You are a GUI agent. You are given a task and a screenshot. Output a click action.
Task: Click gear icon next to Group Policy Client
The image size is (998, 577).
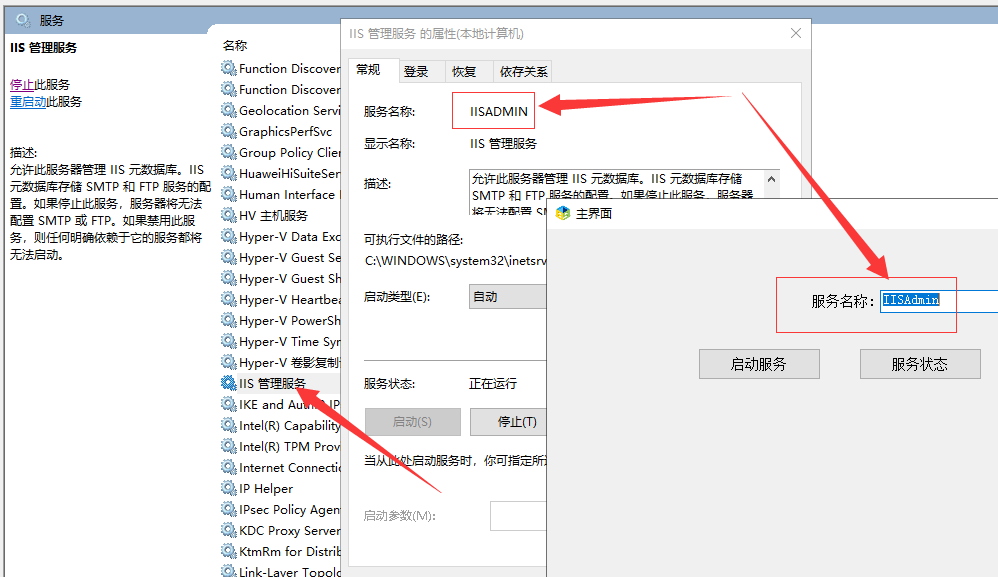(x=228, y=152)
